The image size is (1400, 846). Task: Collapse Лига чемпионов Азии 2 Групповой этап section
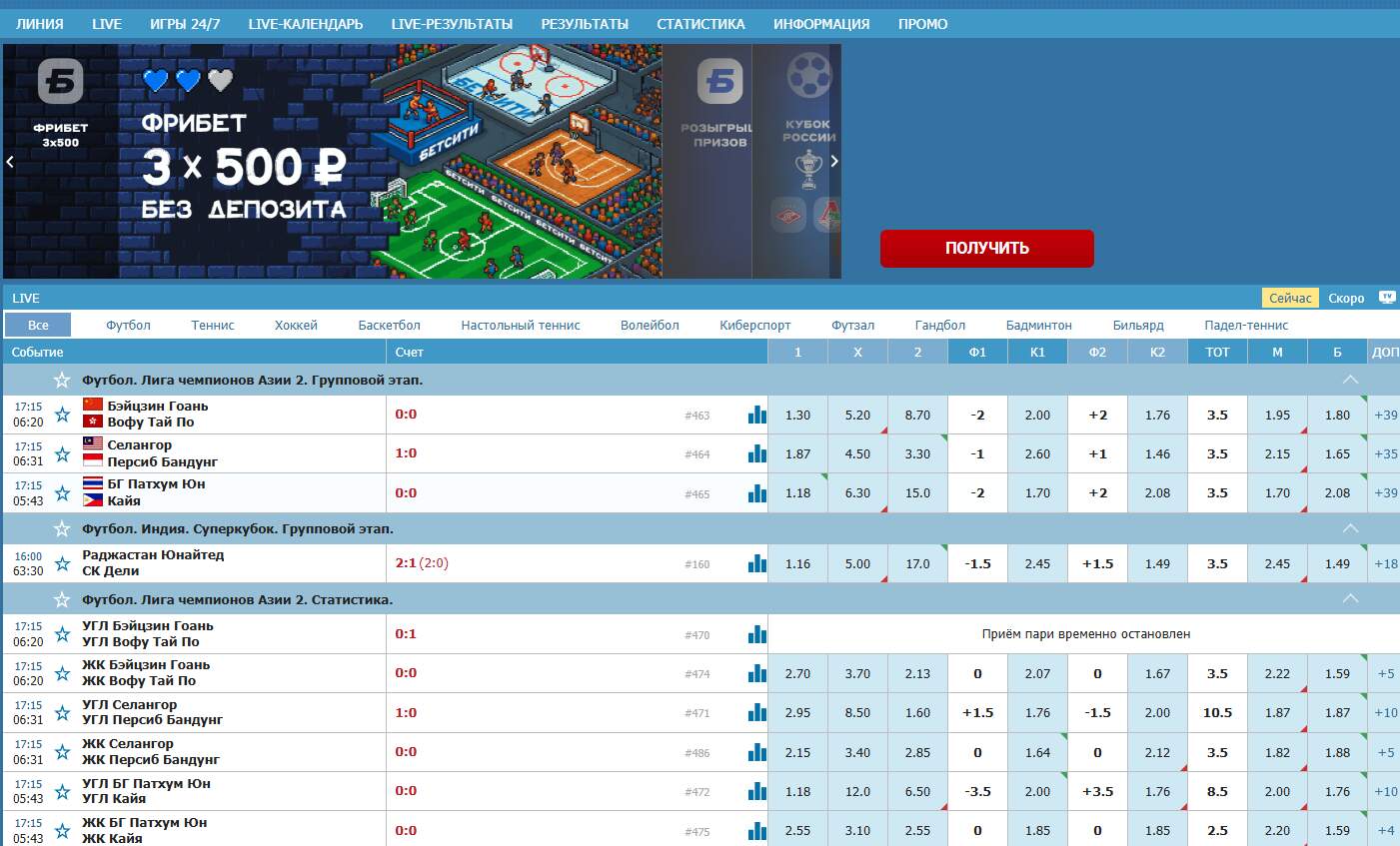[1350, 380]
